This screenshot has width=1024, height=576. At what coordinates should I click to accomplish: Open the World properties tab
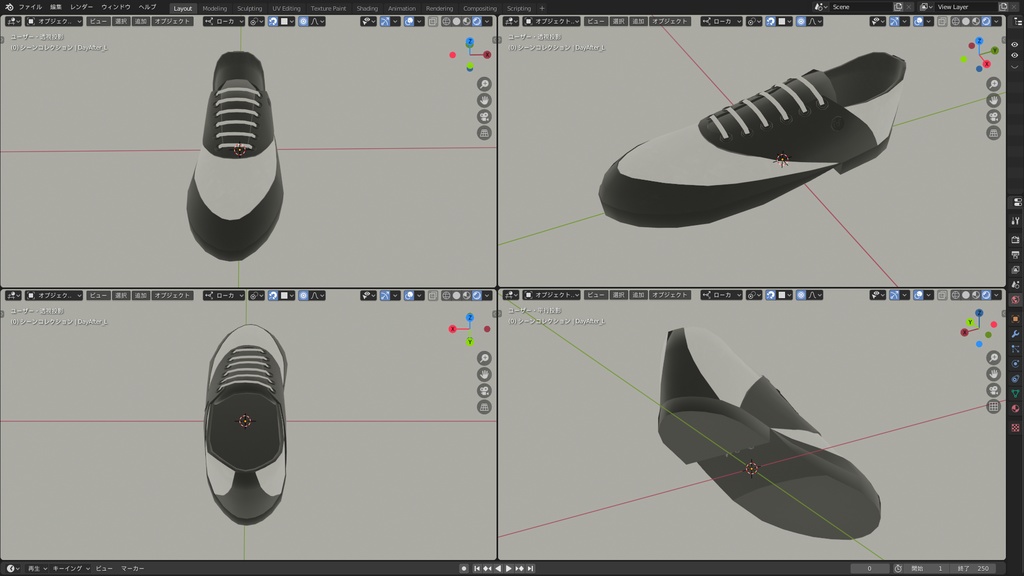pos(1016,300)
